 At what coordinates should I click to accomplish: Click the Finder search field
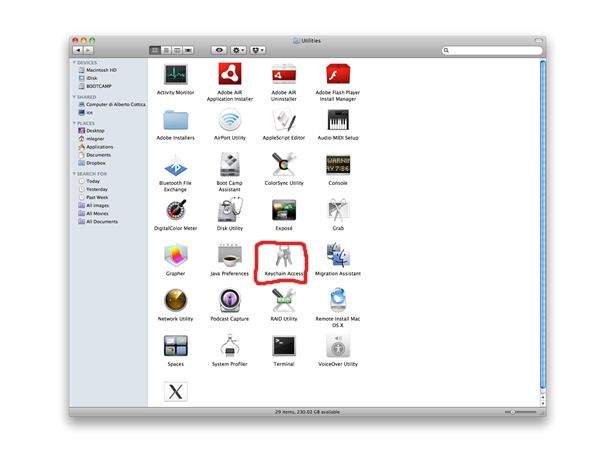(x=492, y=50)
